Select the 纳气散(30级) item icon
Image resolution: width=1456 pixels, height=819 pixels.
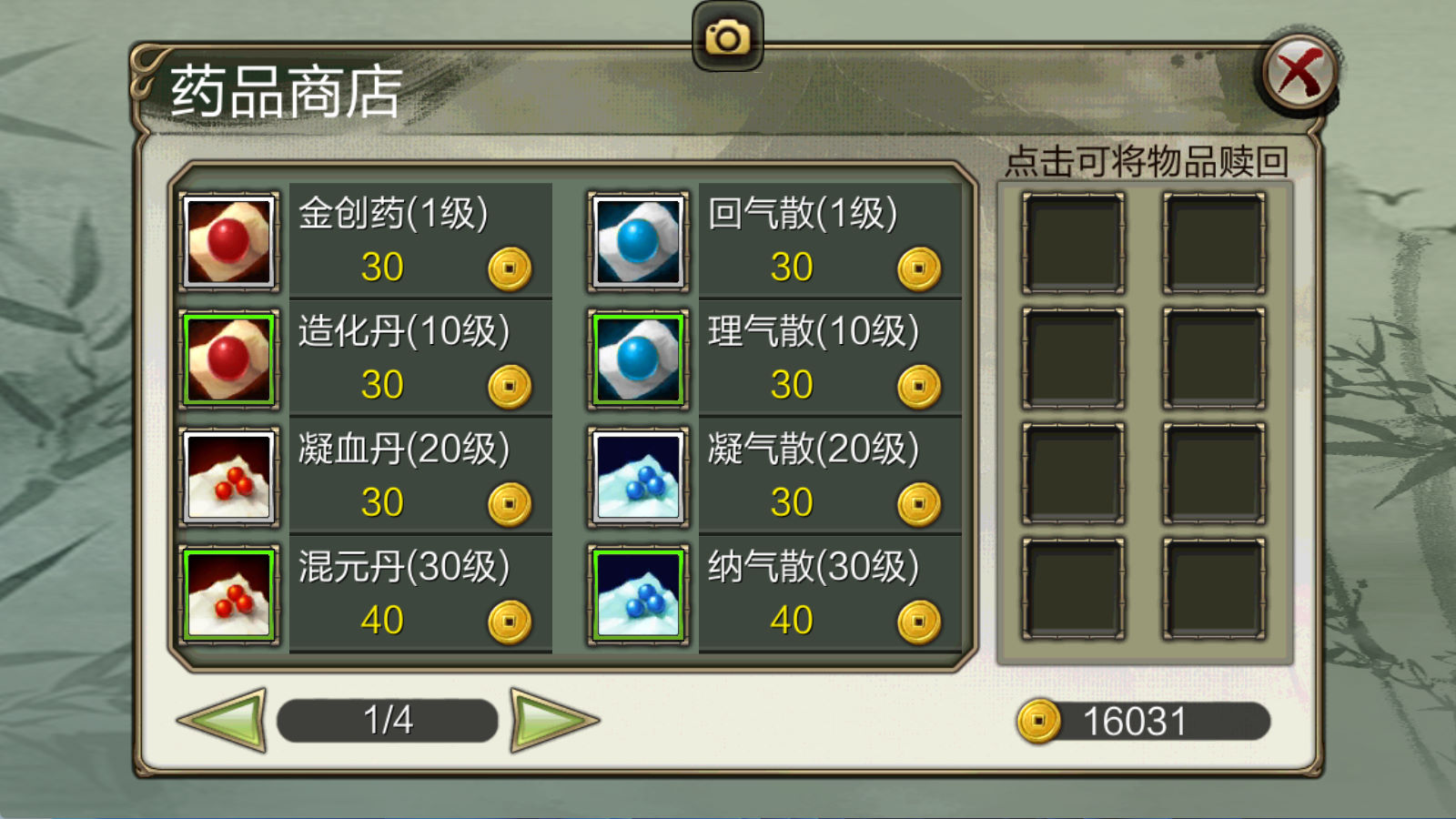[638, 594]
